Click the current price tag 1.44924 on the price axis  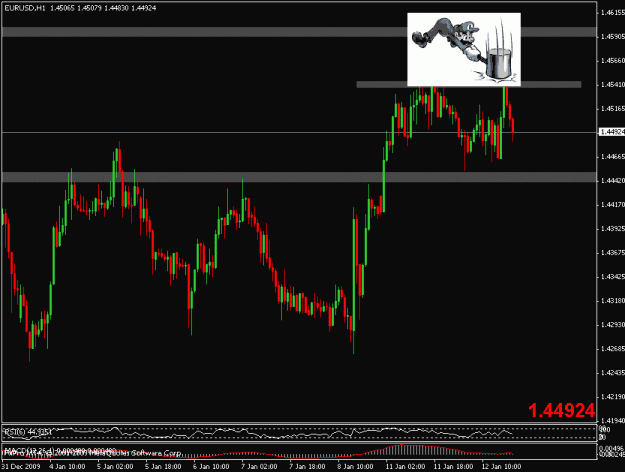(x=612, y=132)
